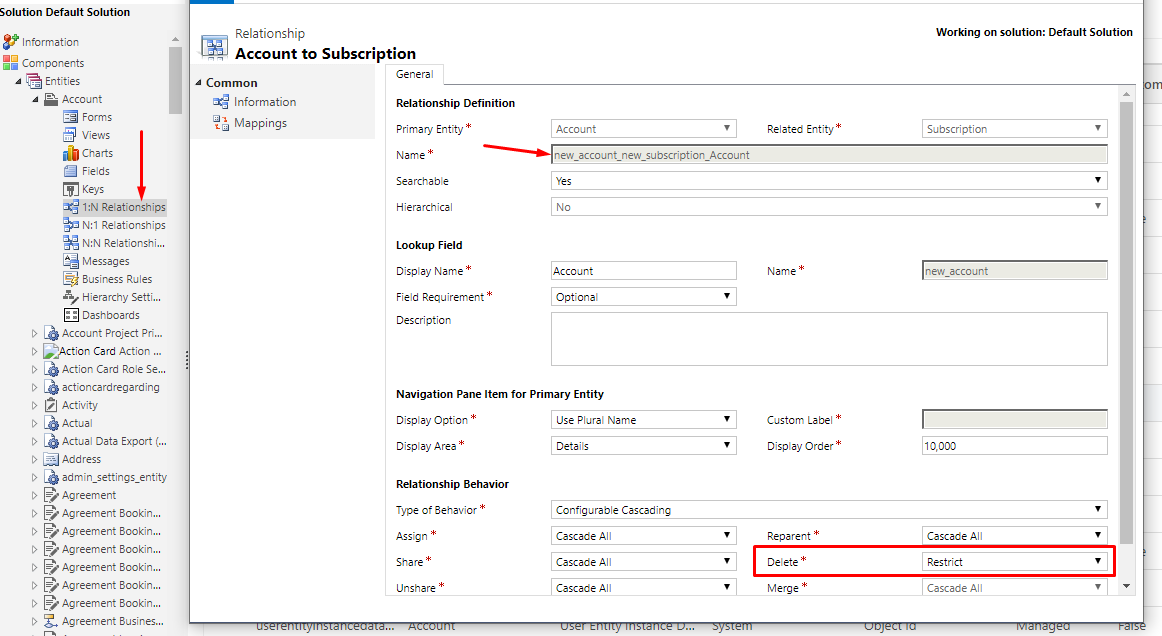Image resolution: width=1162 pixels, height=636 pixels.
Task: Open the Searchable dropdown
Action: pyautogui.click(x=1098, y=181)
